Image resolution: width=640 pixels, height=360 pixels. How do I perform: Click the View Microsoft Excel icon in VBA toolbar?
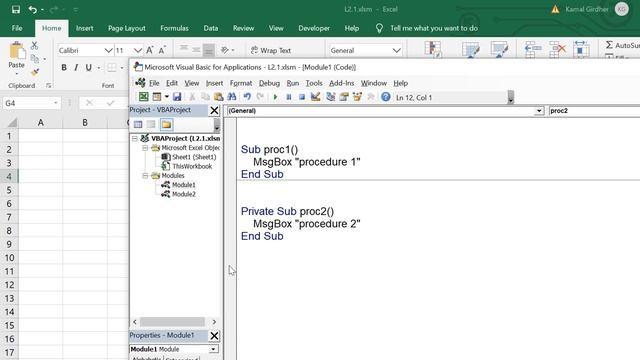(143, 97)
